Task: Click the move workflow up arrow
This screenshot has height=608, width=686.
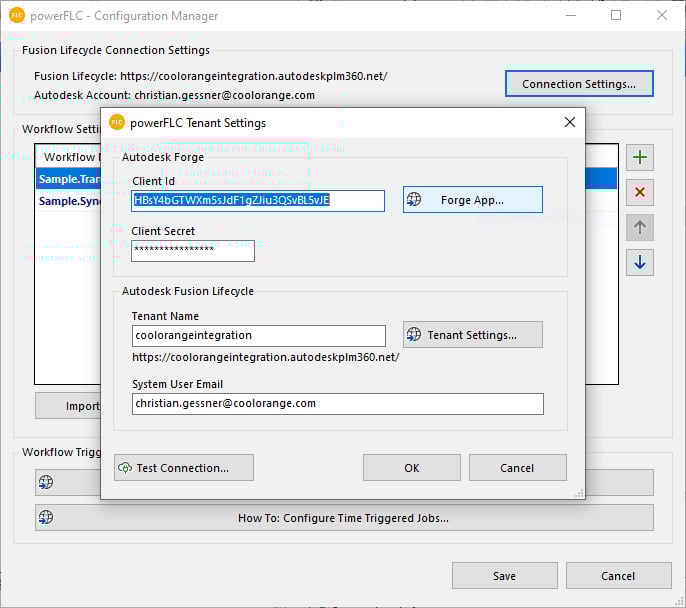Action: coord(640,227)
